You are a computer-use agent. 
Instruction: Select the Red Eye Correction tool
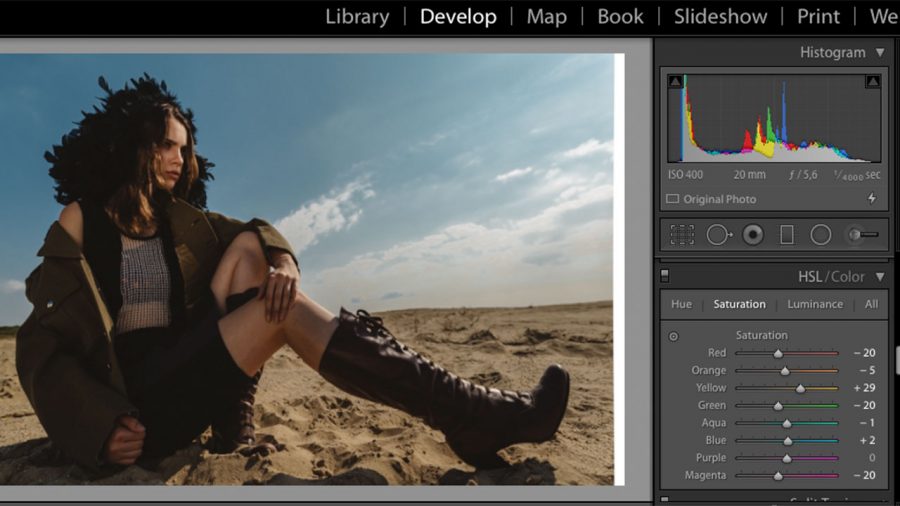click(x=753, y=235)
